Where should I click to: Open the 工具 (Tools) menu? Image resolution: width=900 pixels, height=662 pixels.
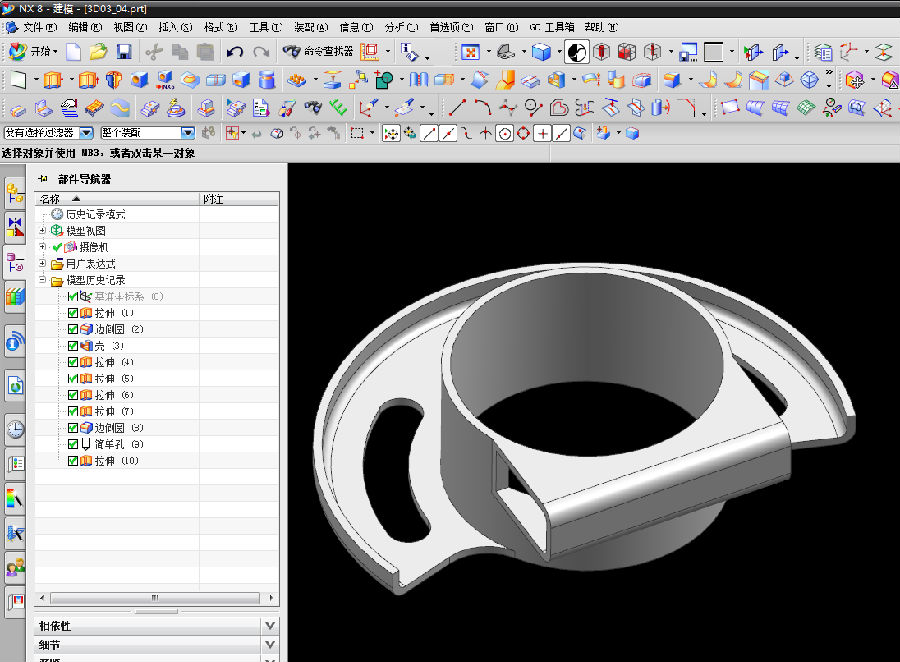click(x=264, y=27)
